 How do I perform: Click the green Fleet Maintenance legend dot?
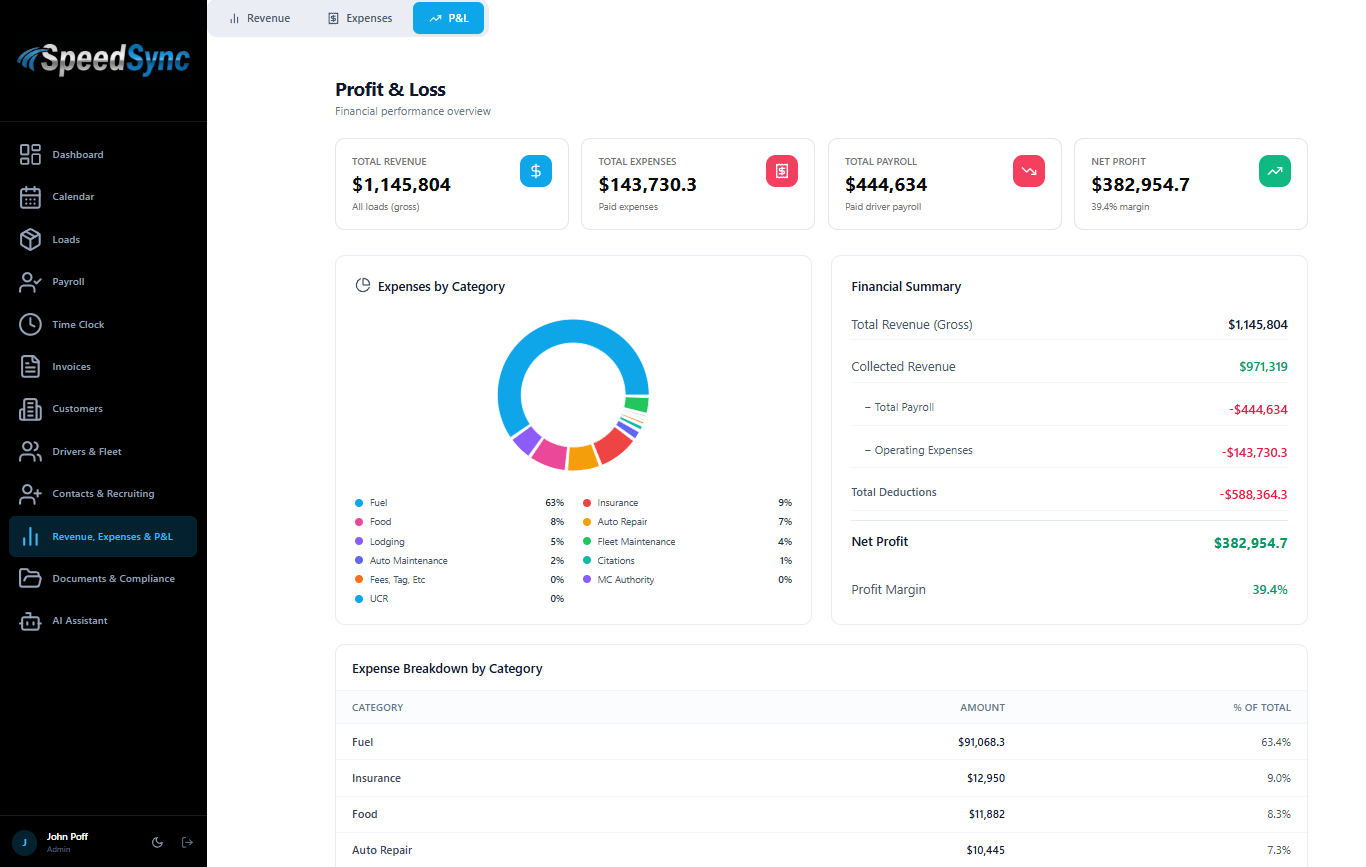click(587, 541)
